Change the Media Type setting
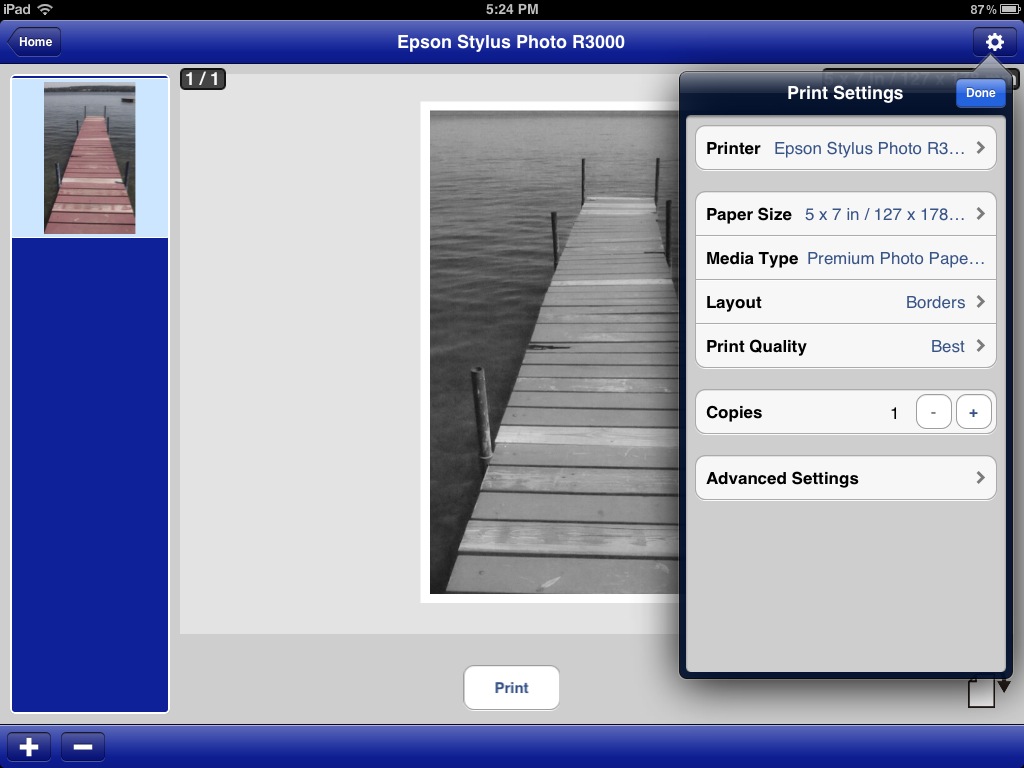The height and width of the screenshot is (768, 1024). [845, 258]
